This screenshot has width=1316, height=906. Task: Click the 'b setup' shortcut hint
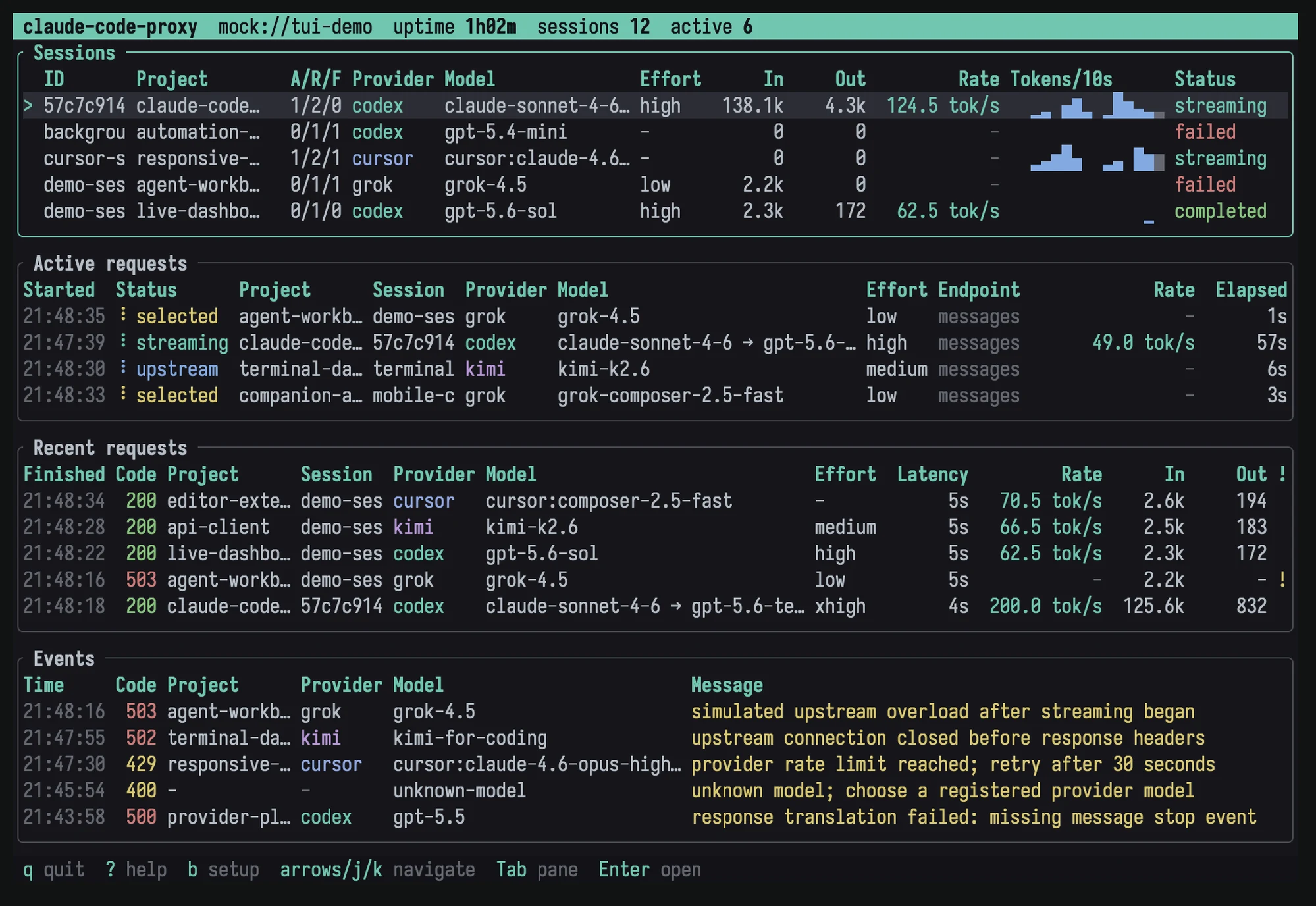pyautogui.click(x=223, y=870)
